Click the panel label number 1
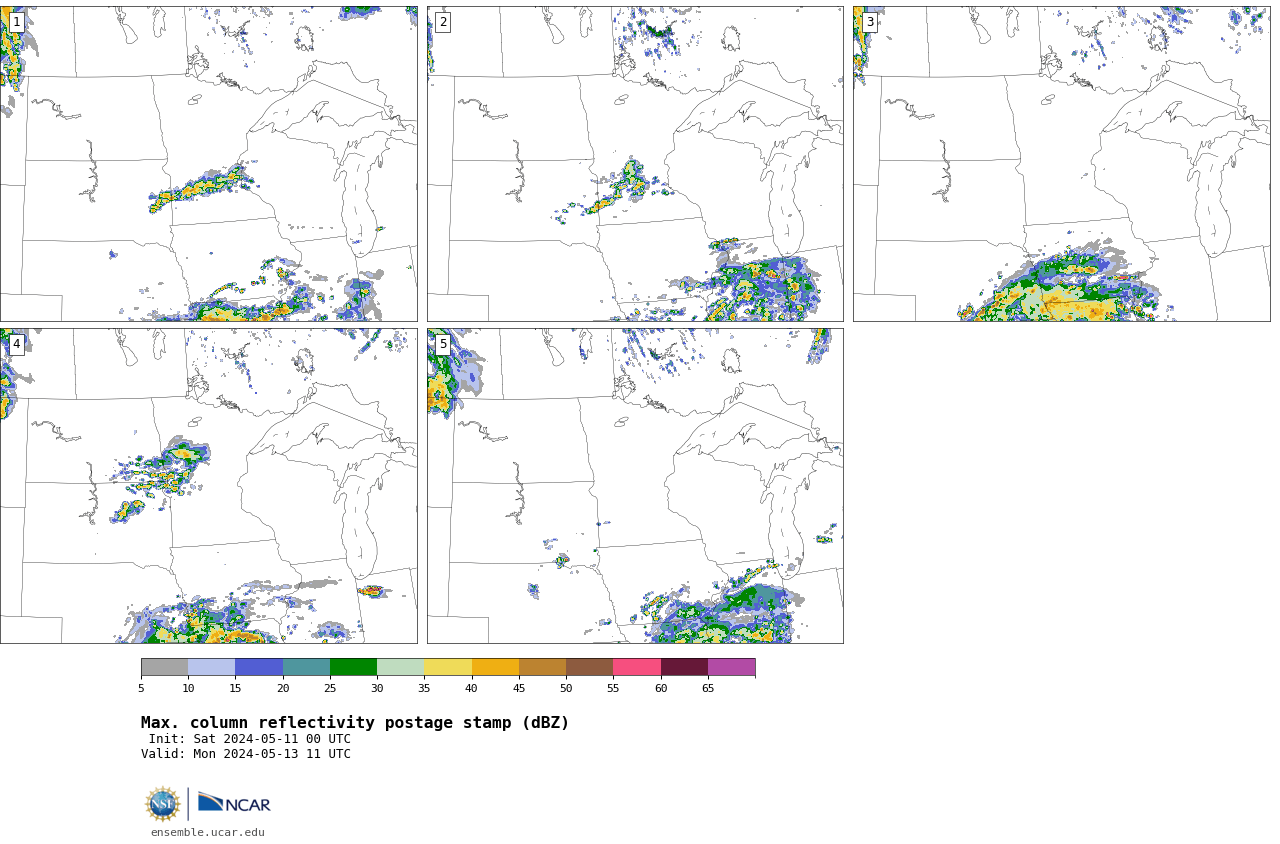The width and height of the screenshot is (1280, 844). [x=16, y=22]
